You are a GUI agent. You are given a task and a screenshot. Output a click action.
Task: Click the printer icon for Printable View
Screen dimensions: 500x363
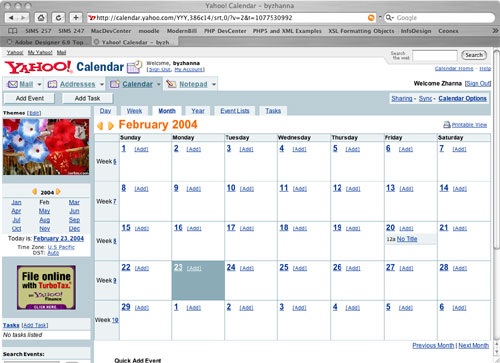point(447,125)
